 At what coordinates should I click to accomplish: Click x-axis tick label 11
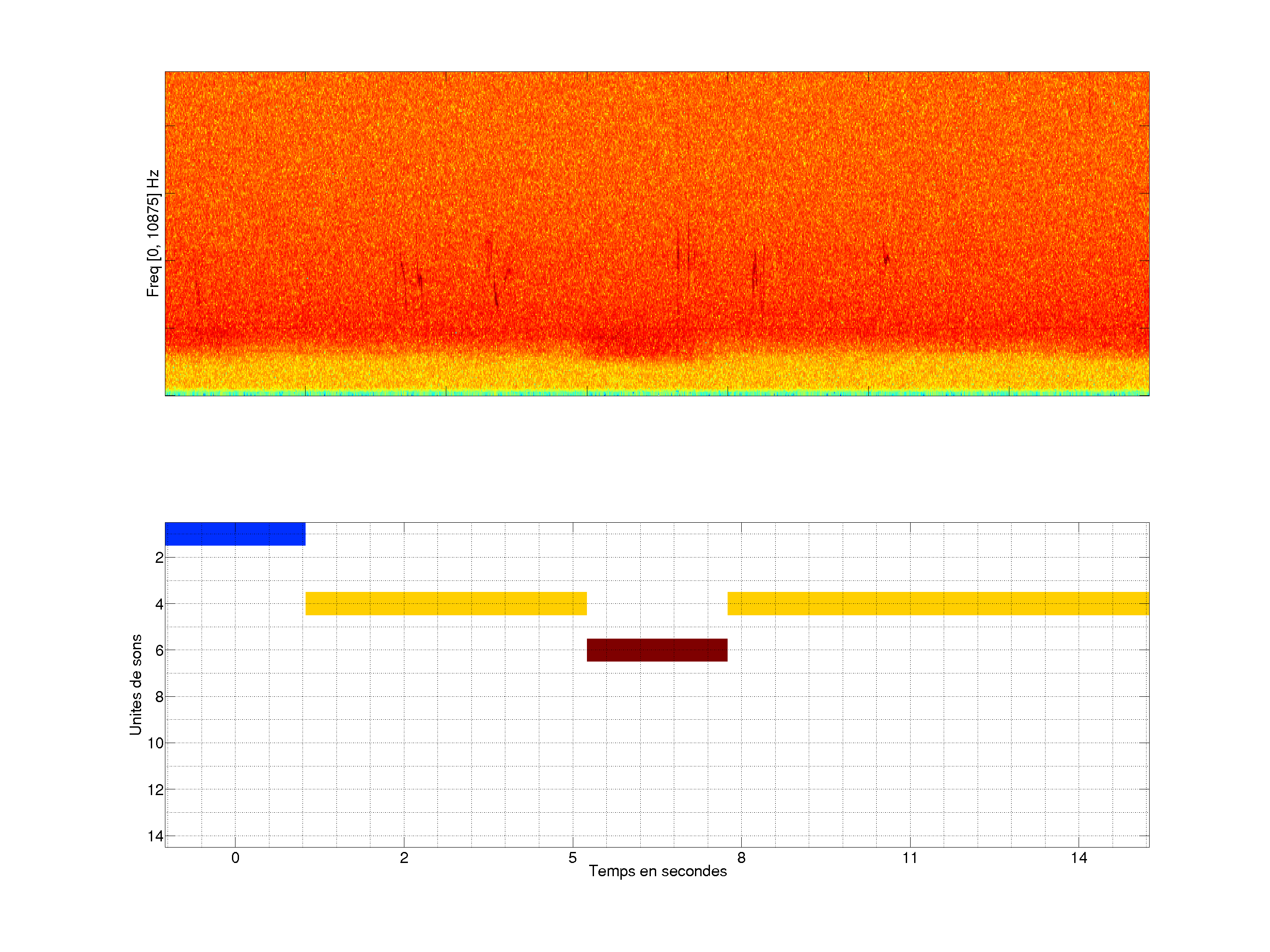point(909,858)
